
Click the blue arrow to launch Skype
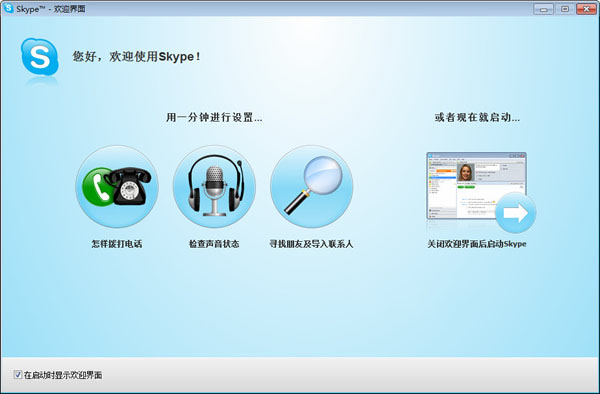tap(515, 213)
